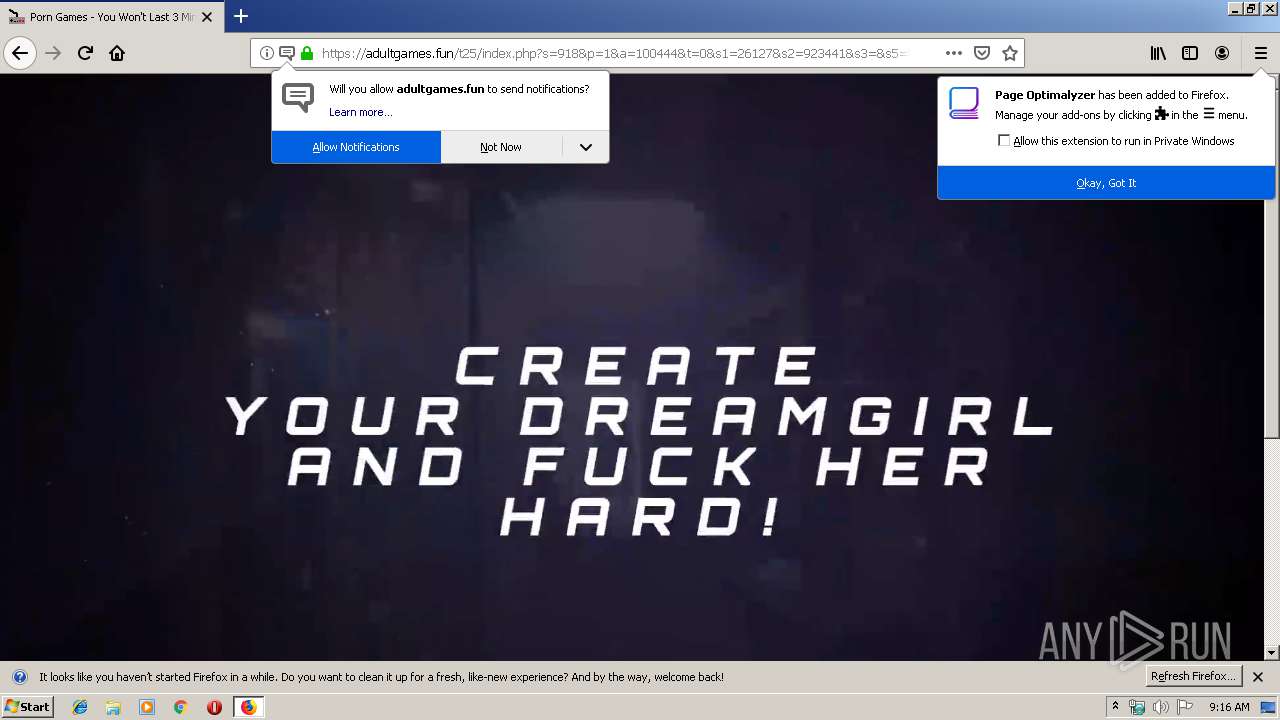Click Refresh Firefox button

(x=1194, y=676)
